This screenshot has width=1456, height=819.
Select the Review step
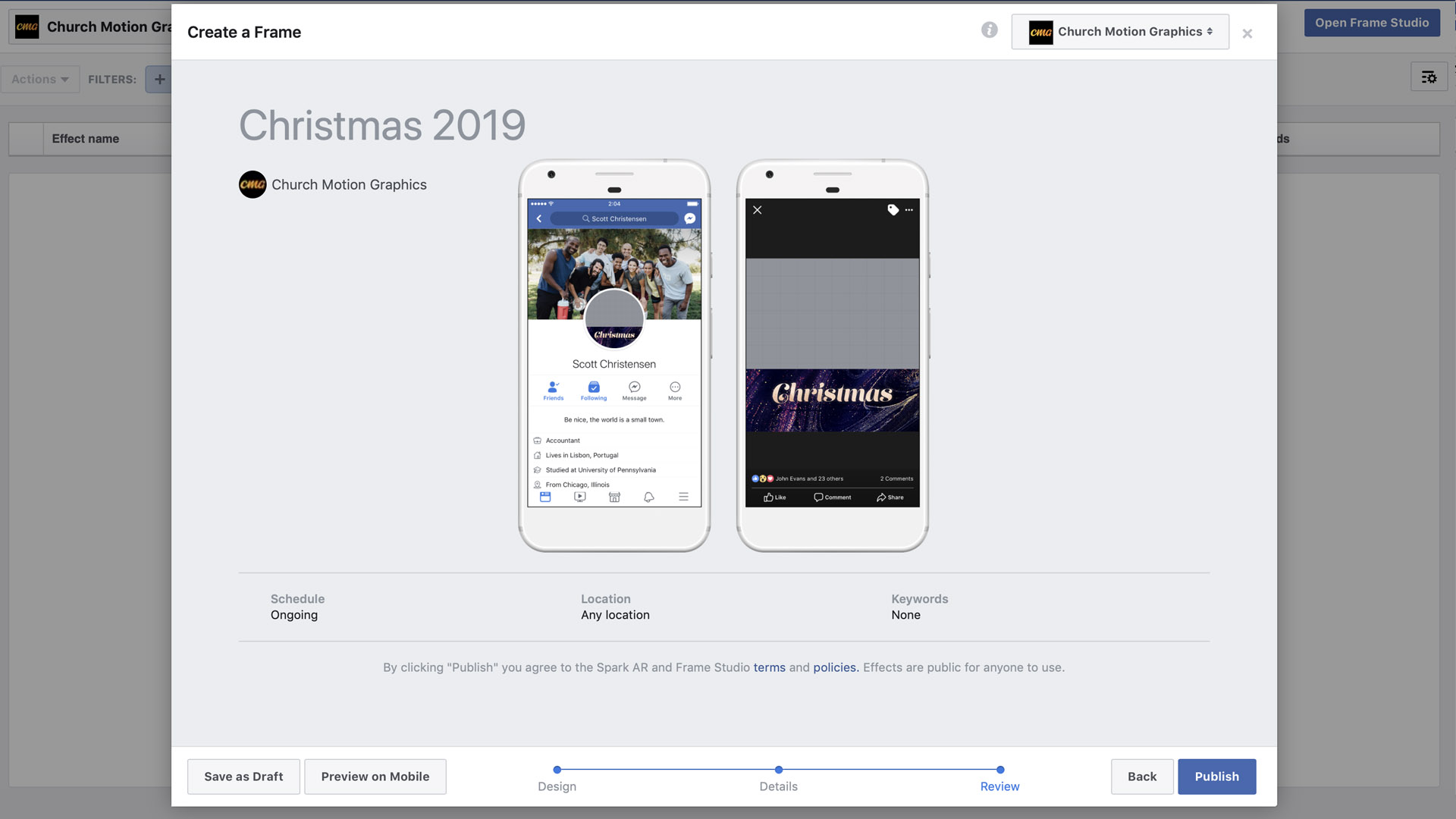click(x=999, y=786)
